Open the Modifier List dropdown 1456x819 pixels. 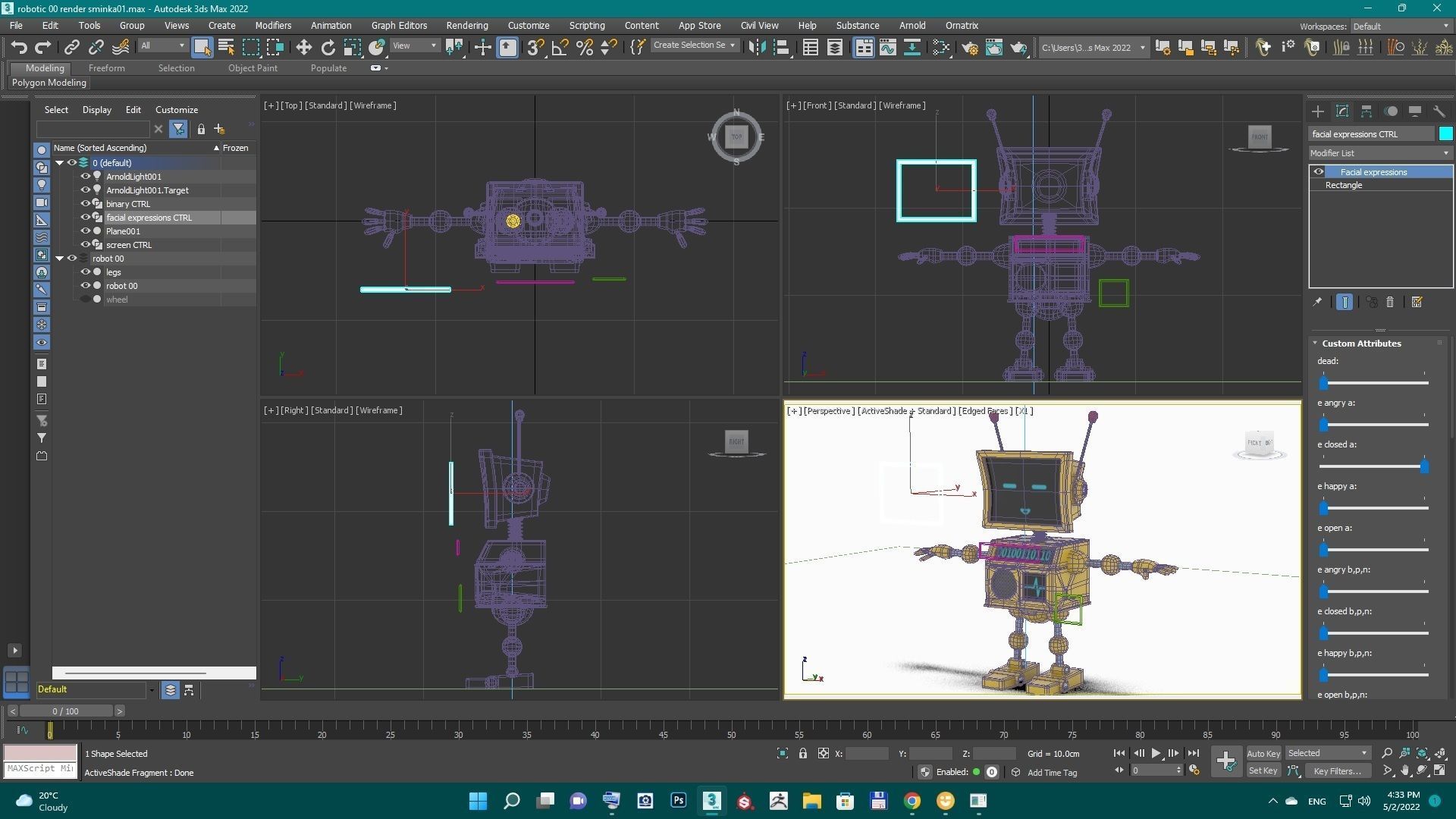[x=1380, y=153]
